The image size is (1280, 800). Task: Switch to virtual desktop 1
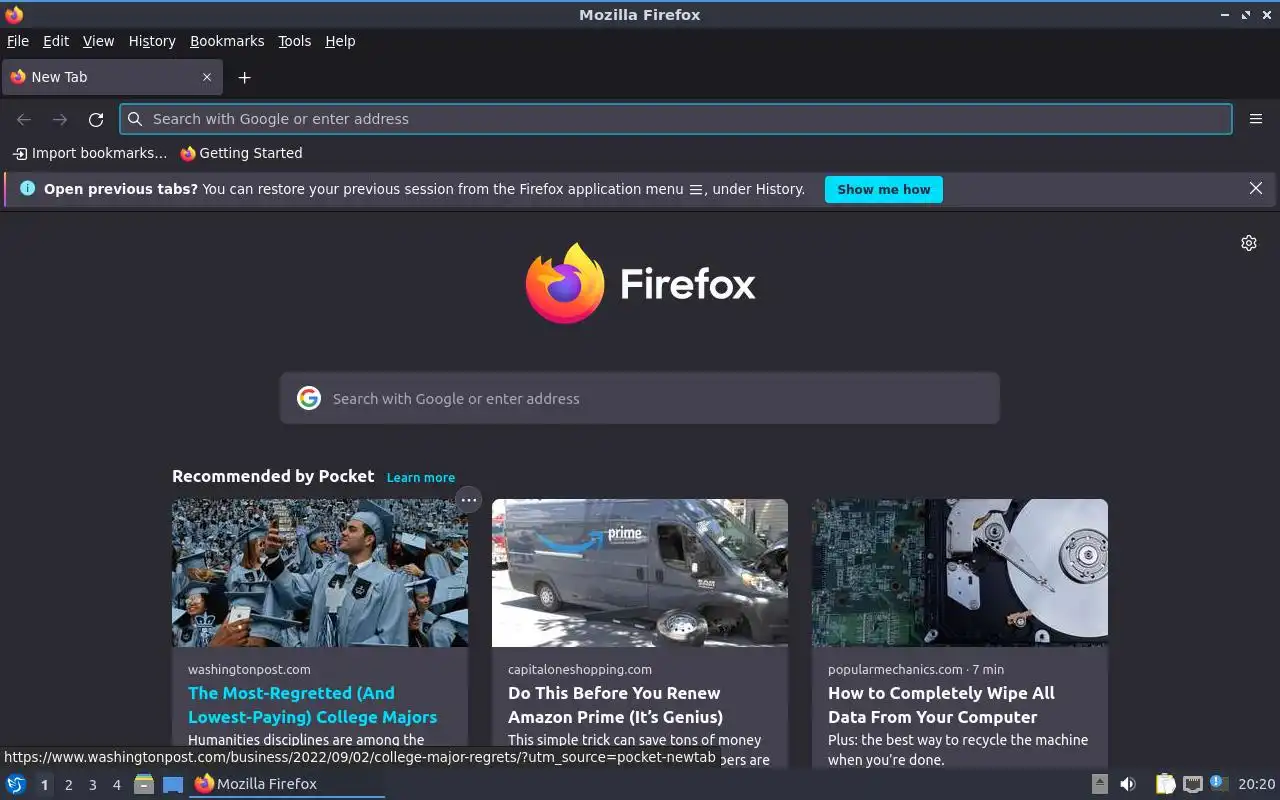tap(44, 785)
